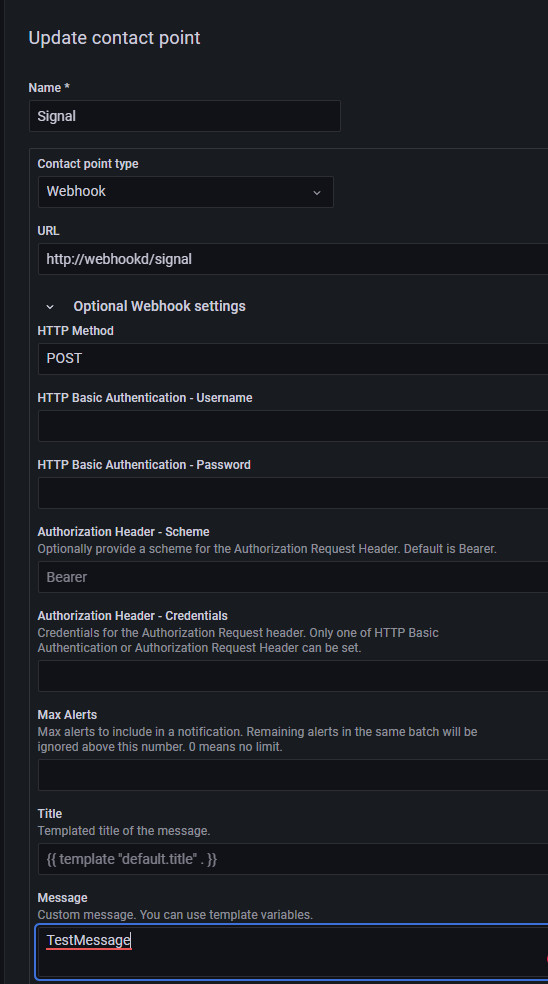Click the 'Update contact point' page heading

(x=114, y=38)
